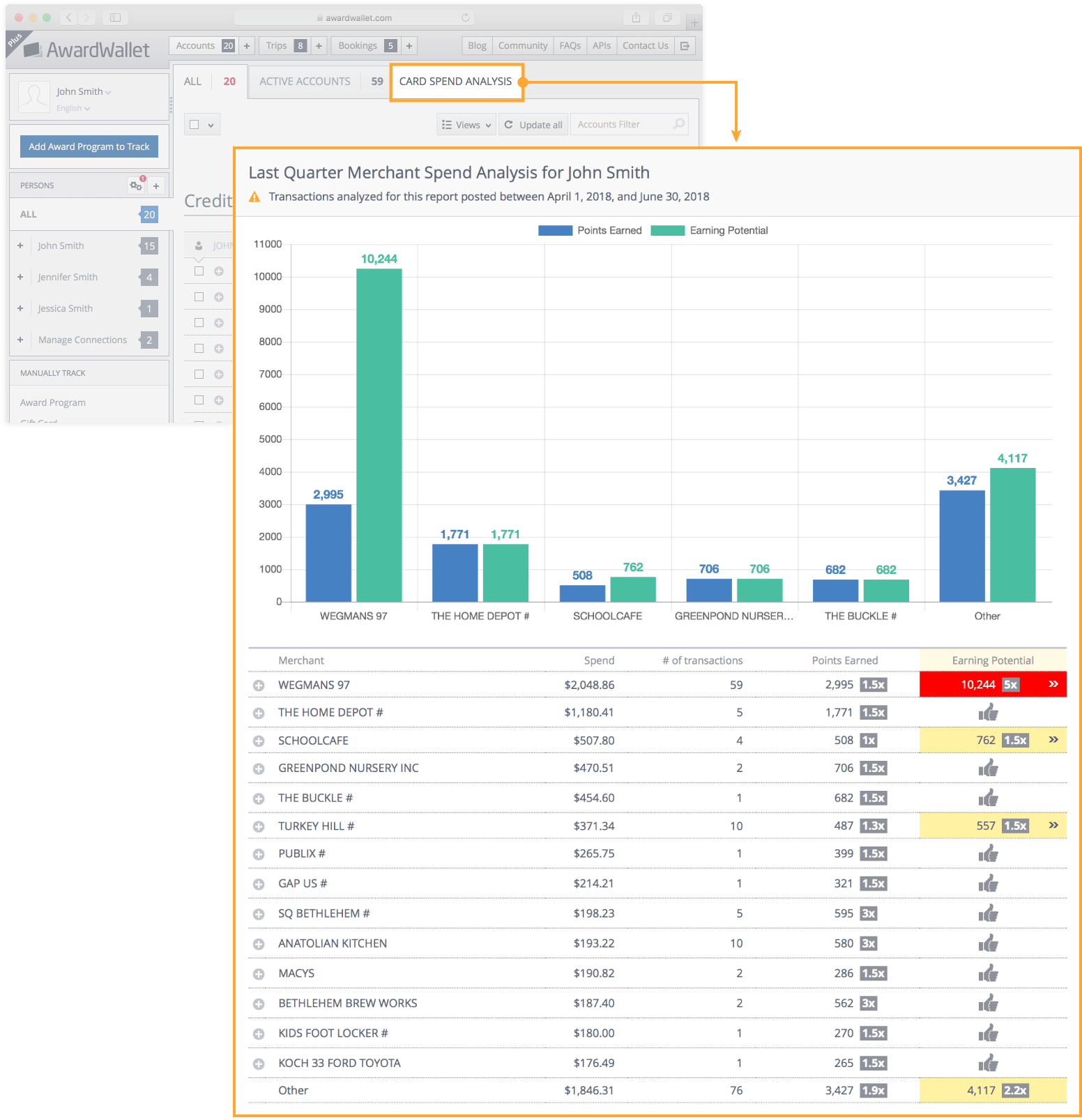The image size is (1082, 1120).
Task: Open the Bookings menu item
Action: click(x=366, y=46)
